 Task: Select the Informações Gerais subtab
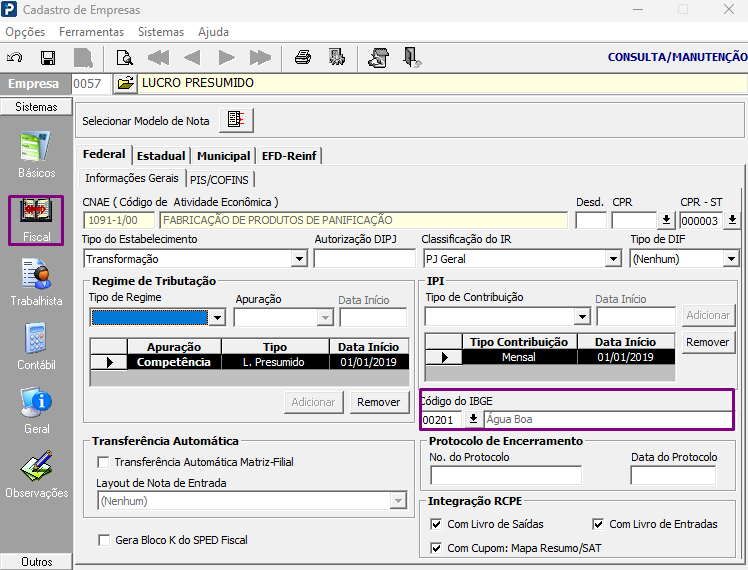click(132, 178)
